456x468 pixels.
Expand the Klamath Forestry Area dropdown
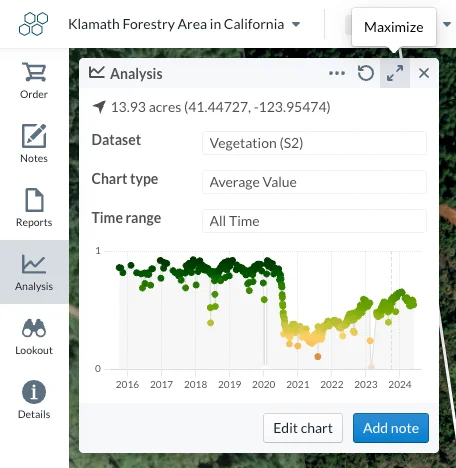[x=296, y=24]
